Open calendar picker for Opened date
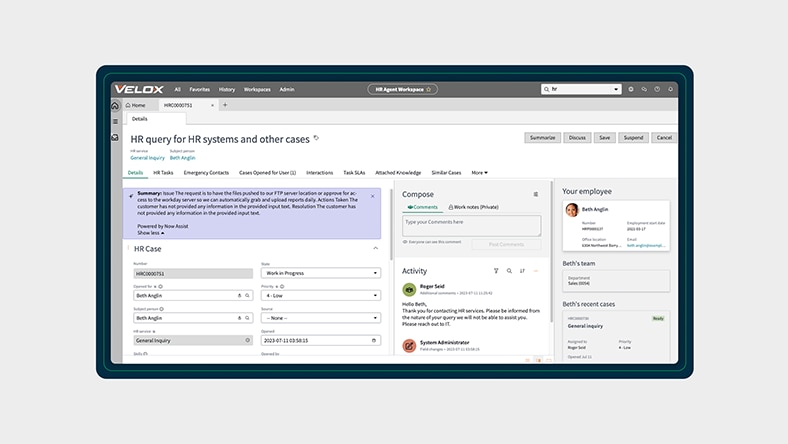The image size is (788, 444). 373,340
